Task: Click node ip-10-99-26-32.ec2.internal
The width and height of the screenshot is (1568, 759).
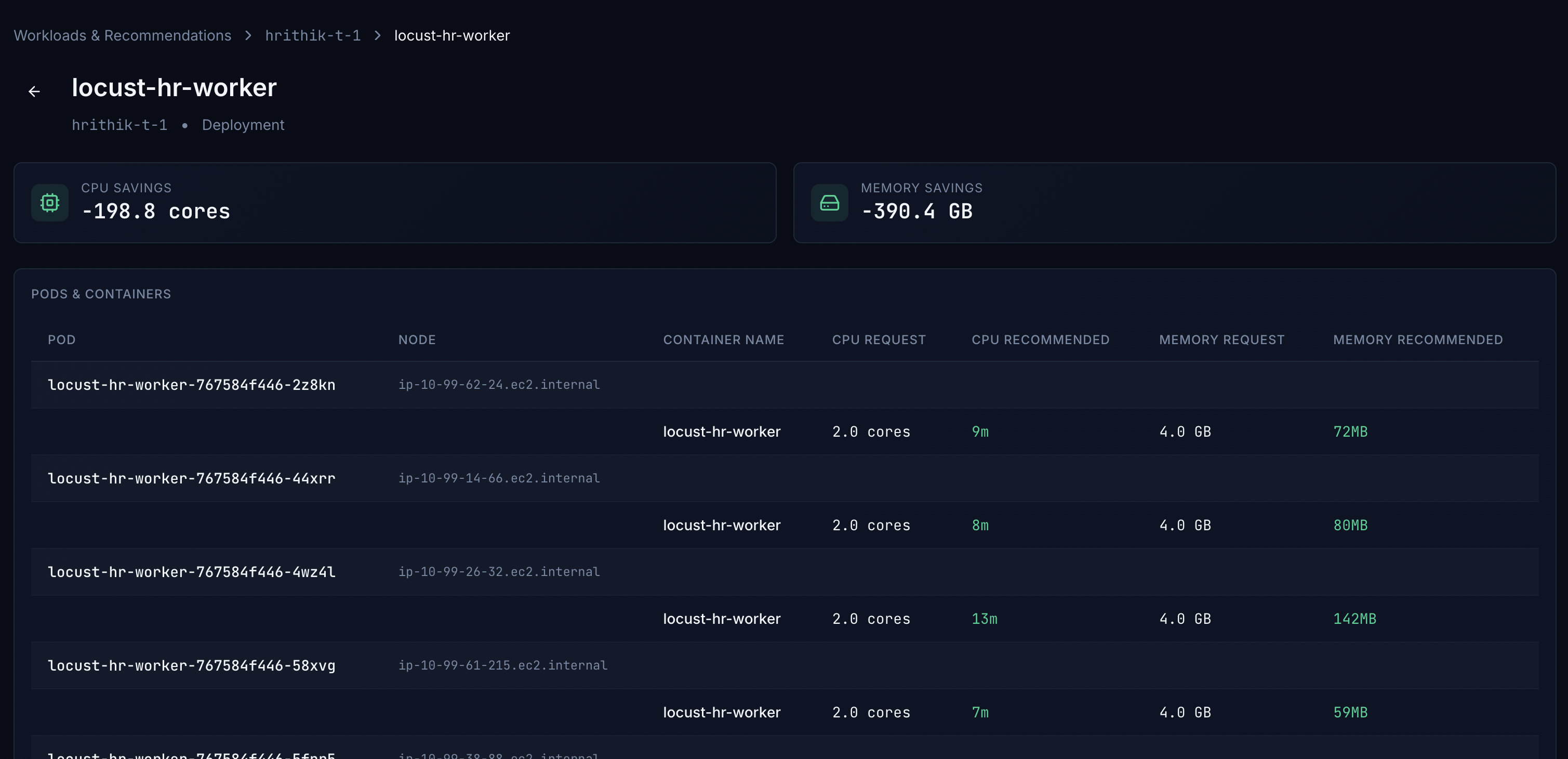Action: [499, 571]
